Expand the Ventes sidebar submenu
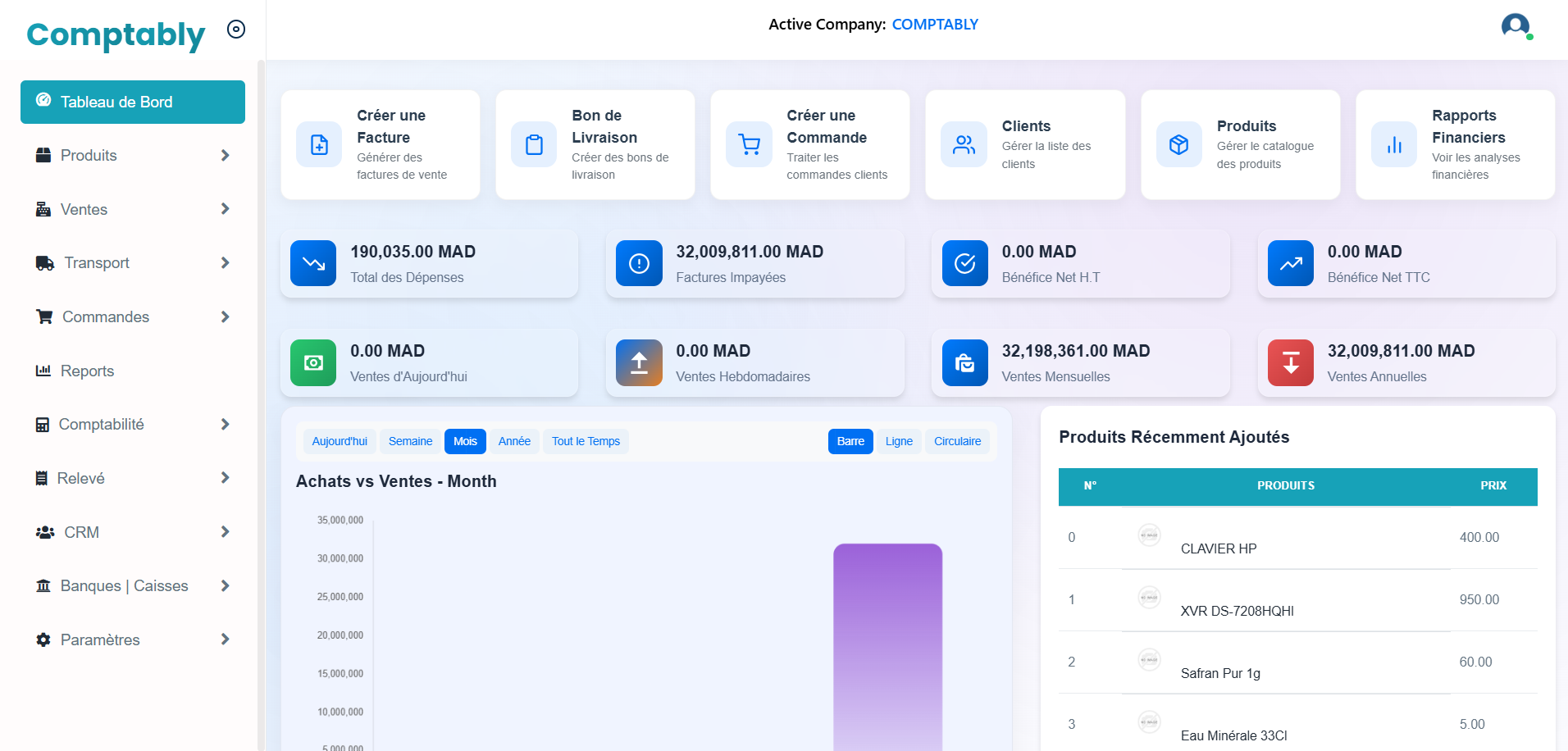 133,210
